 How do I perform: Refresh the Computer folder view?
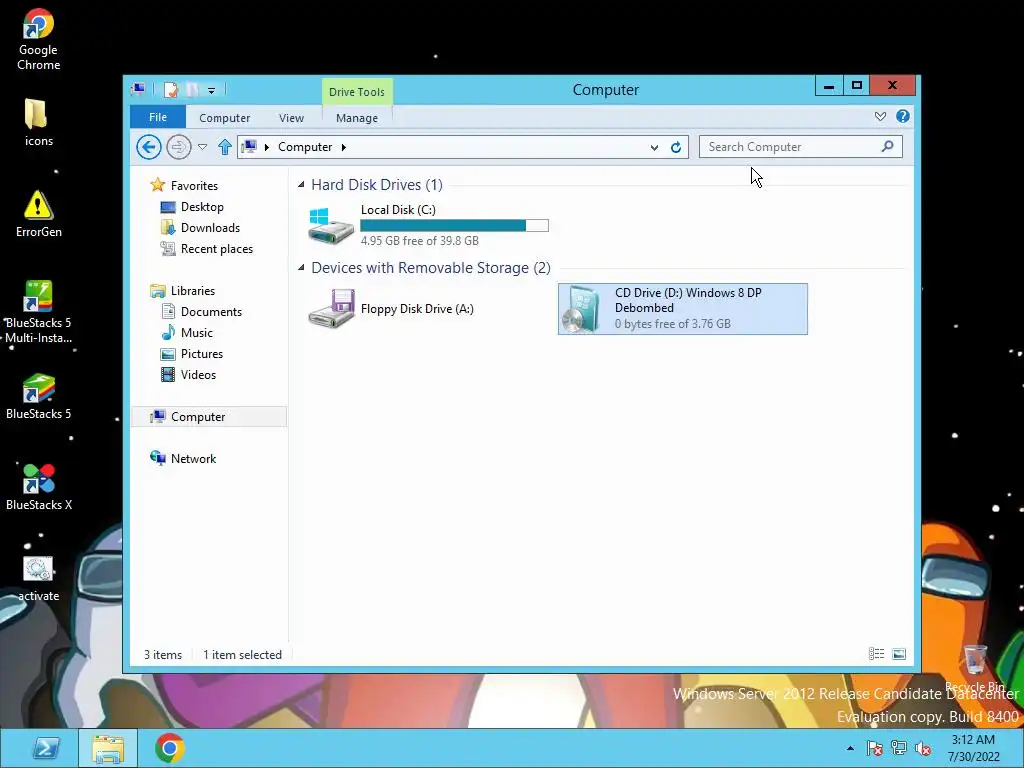coord(676,148)
